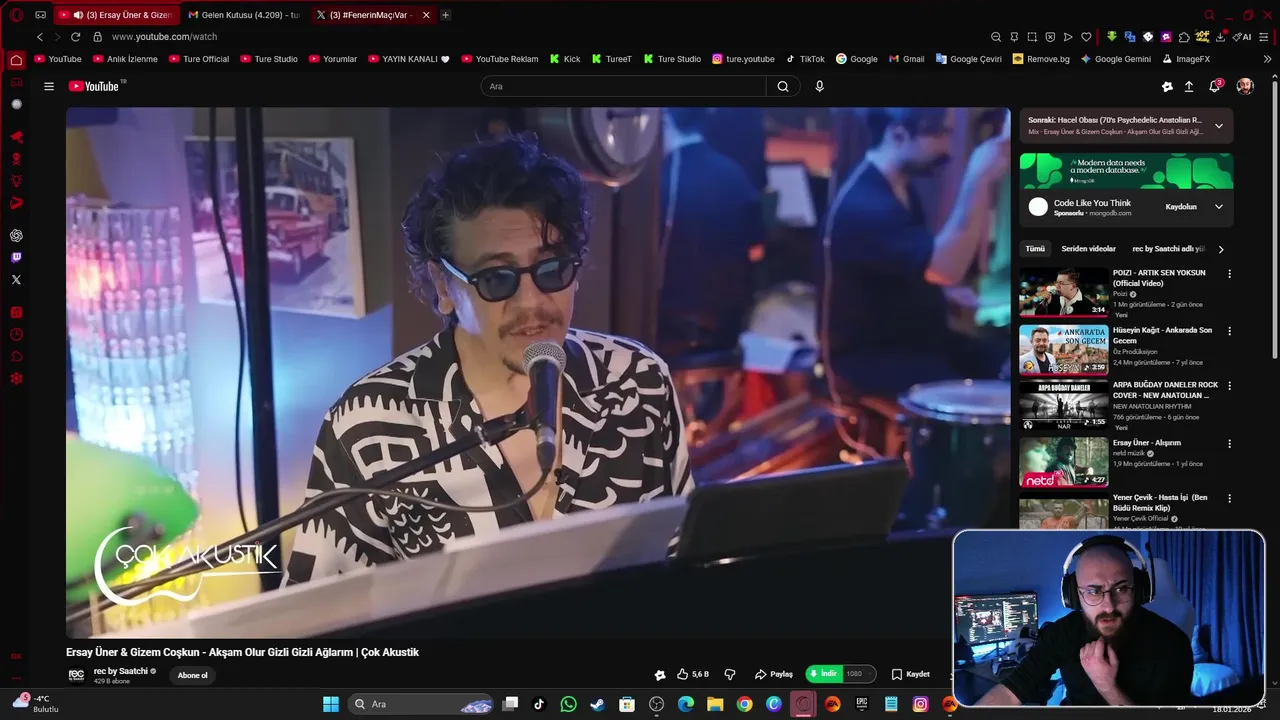Open the YouTube guide hamburger menu
This screenshot has height=720, width=1280.
pos(48,86)
